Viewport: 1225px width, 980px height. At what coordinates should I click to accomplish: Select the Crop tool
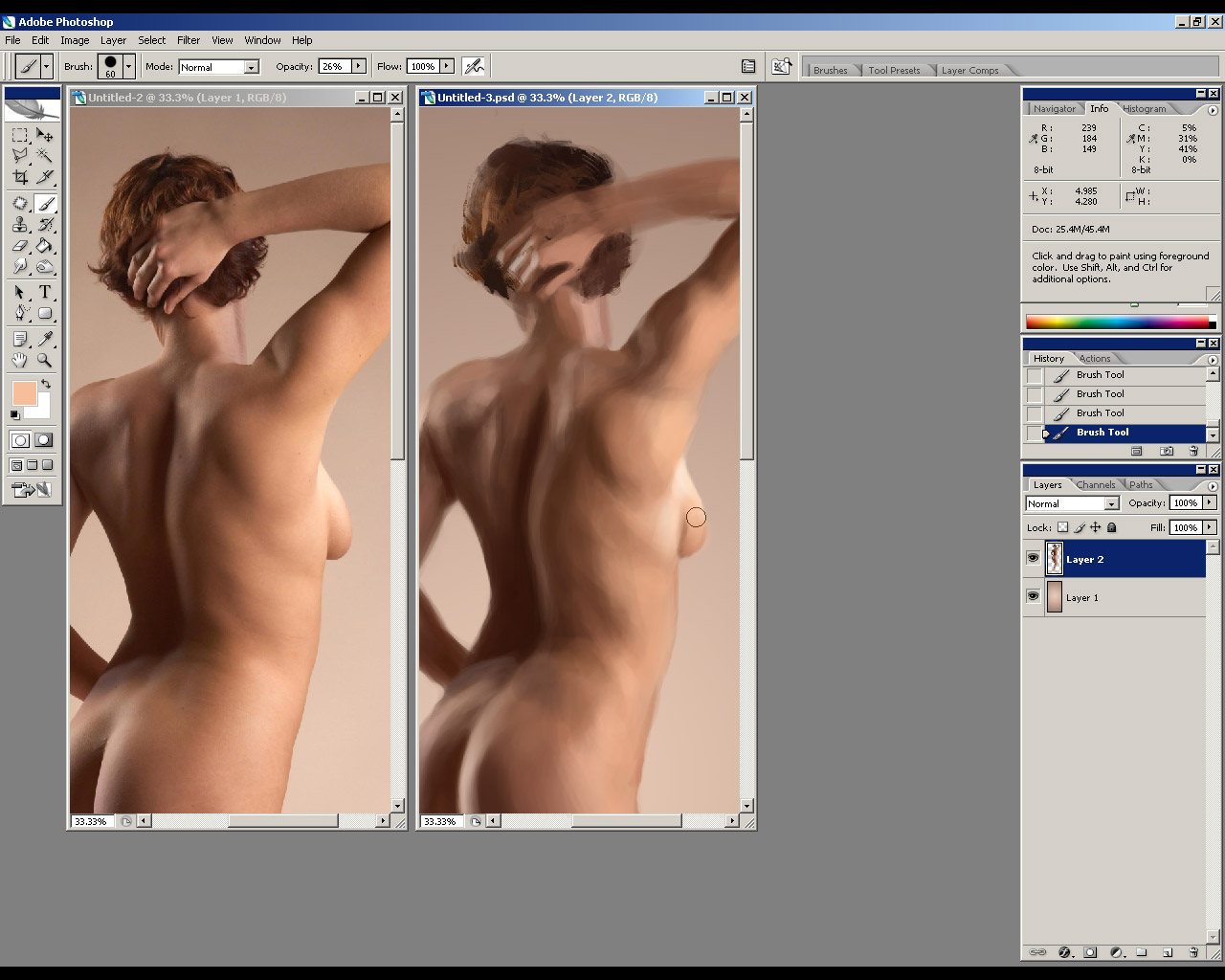point(19,177)
